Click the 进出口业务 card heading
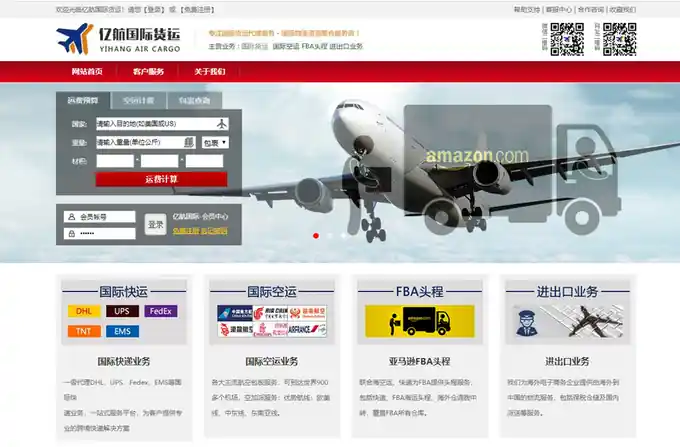 point(567,291)
